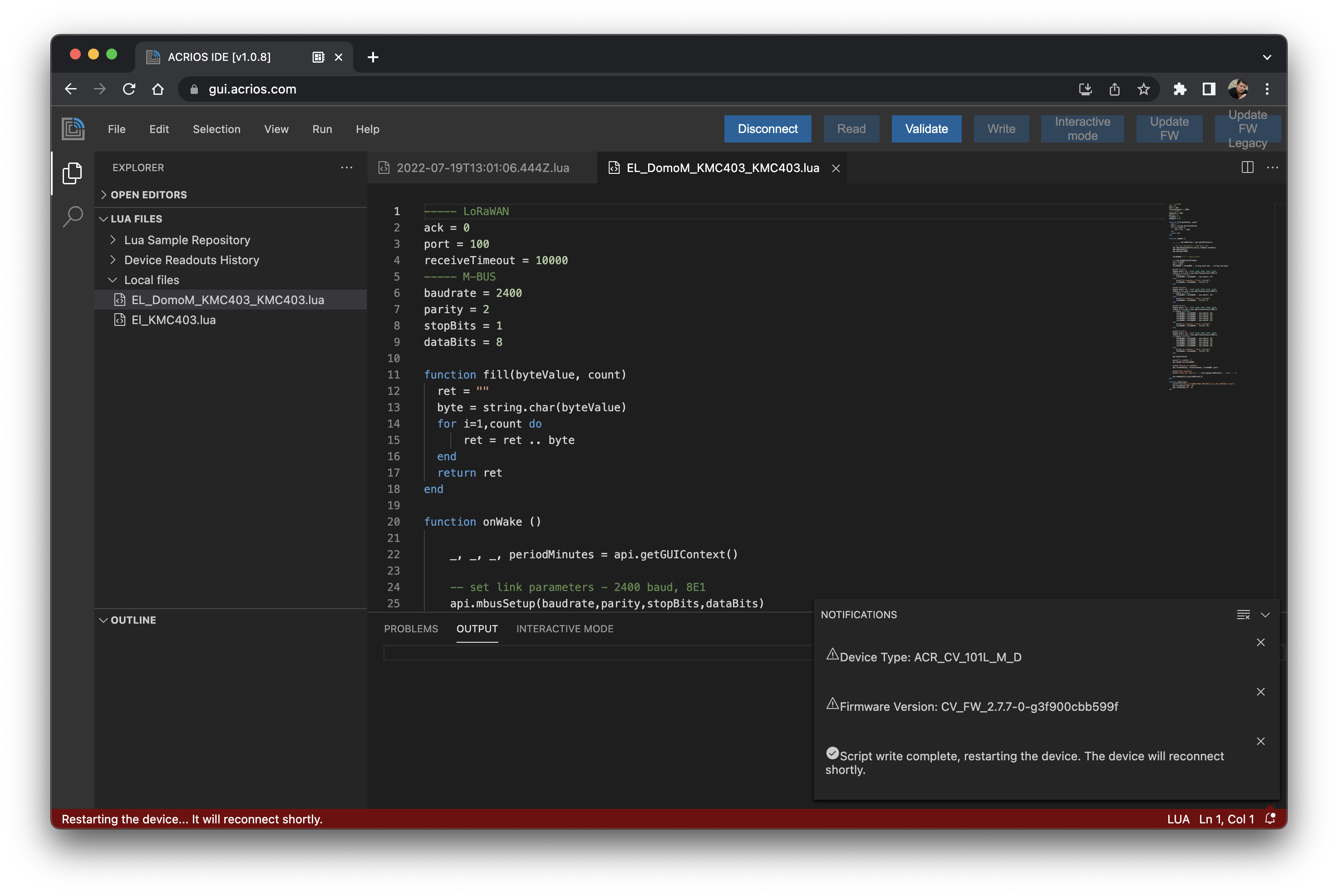Image resolution: width=1338 pixels, height=896 pixels.
Task: Open the Edit menu
Action: [159, 129]
